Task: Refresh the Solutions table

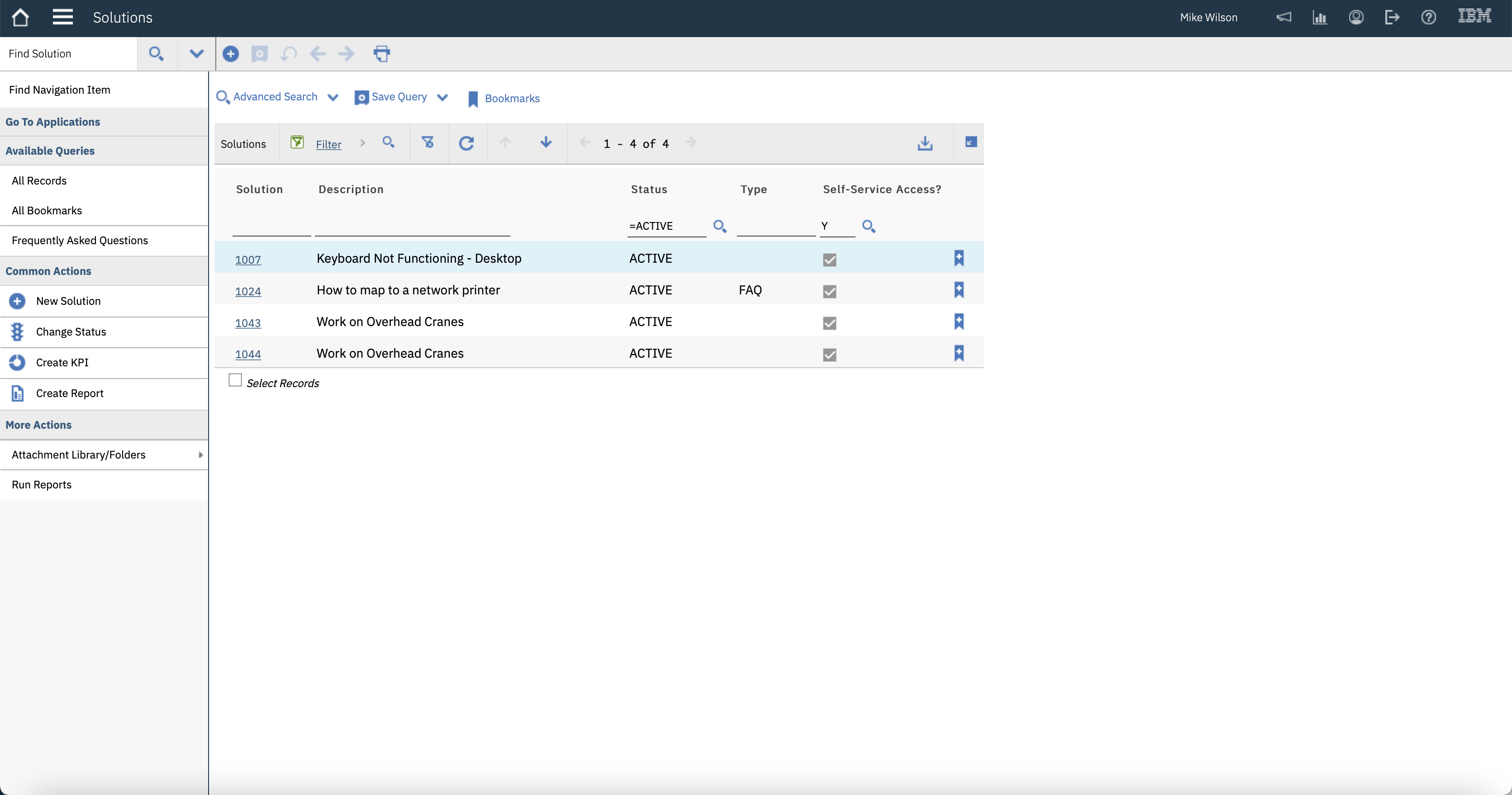Action: (x=466, y=143)
